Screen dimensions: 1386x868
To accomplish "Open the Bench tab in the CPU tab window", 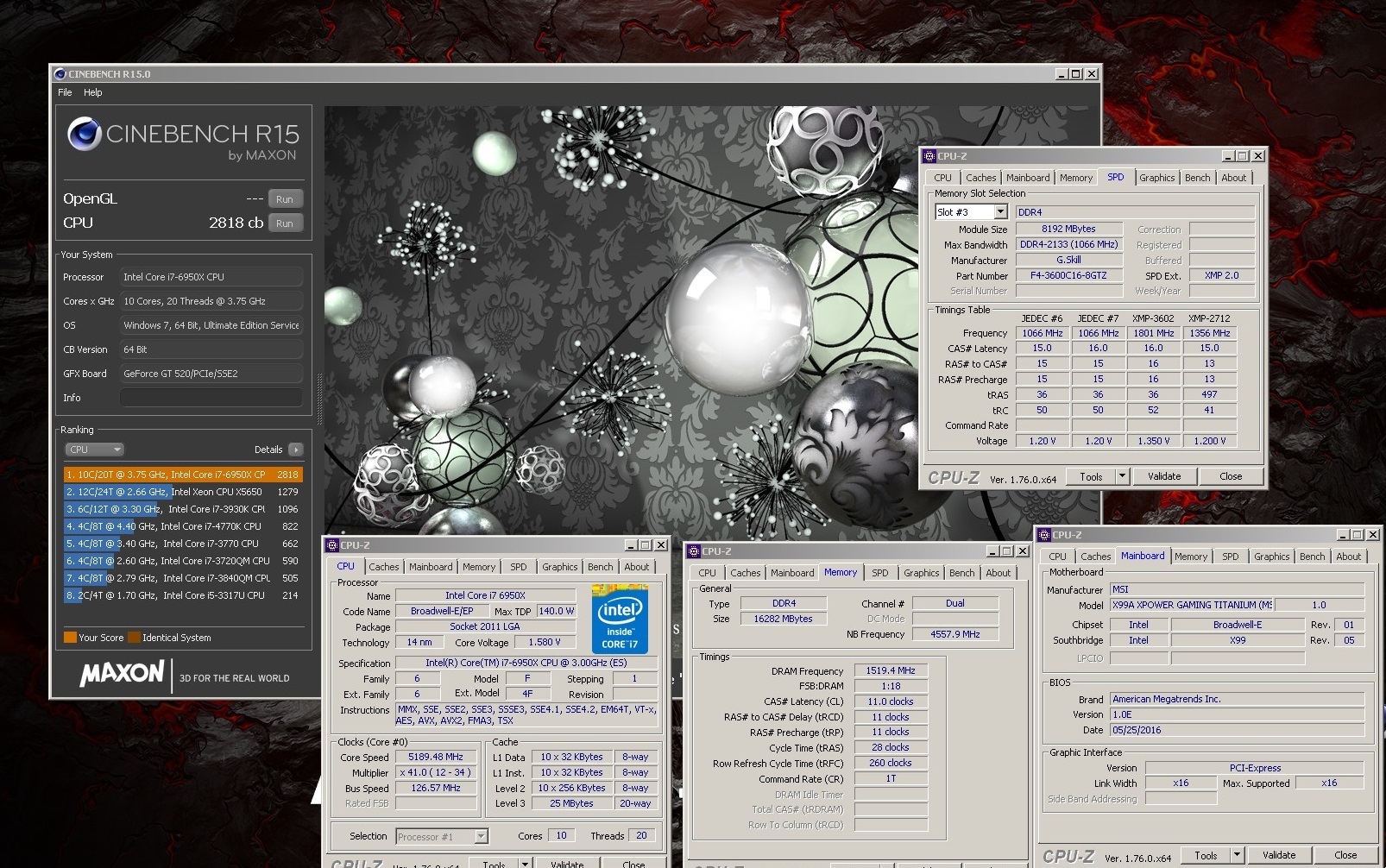I will [x=600, y=567].
